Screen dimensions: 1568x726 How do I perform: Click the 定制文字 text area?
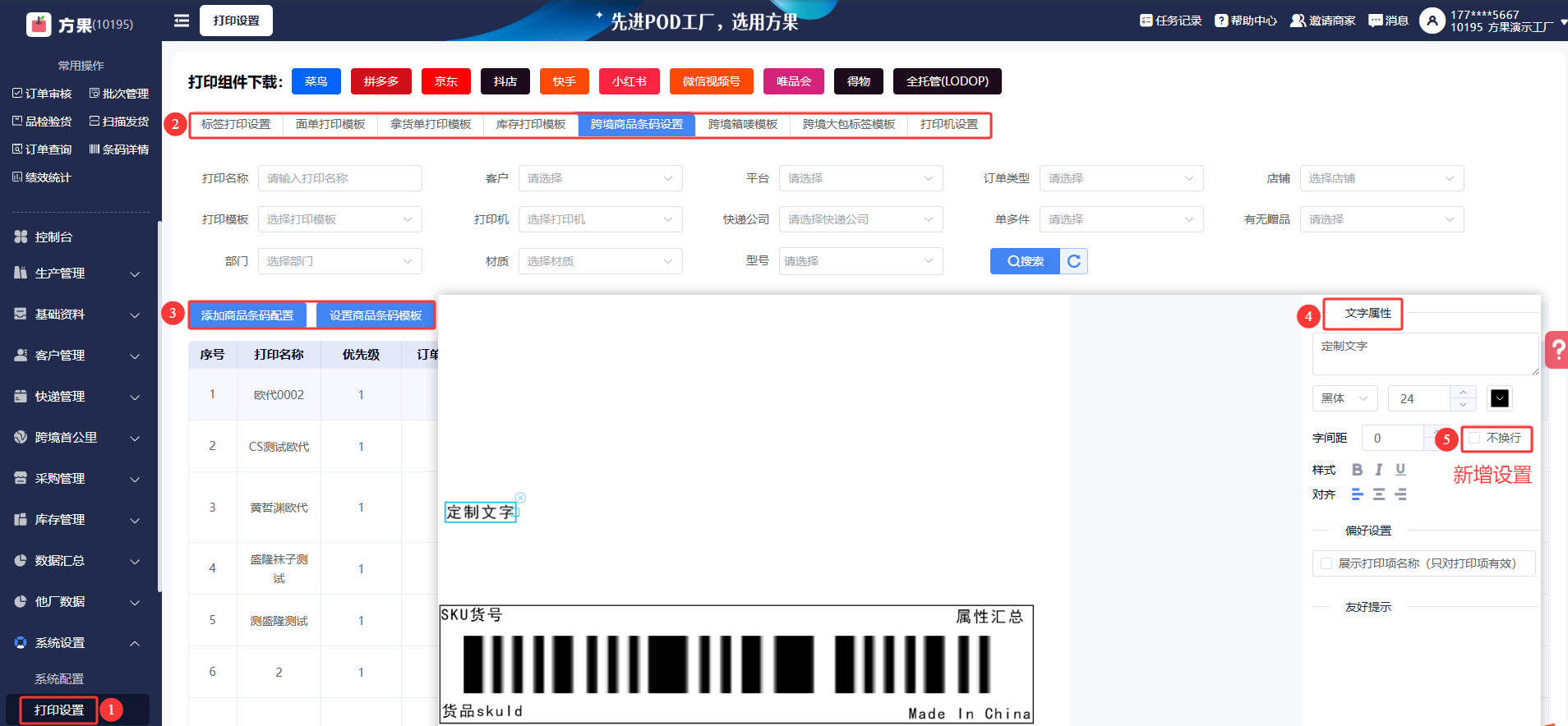pyautogui.click(x=1426, y=354)
